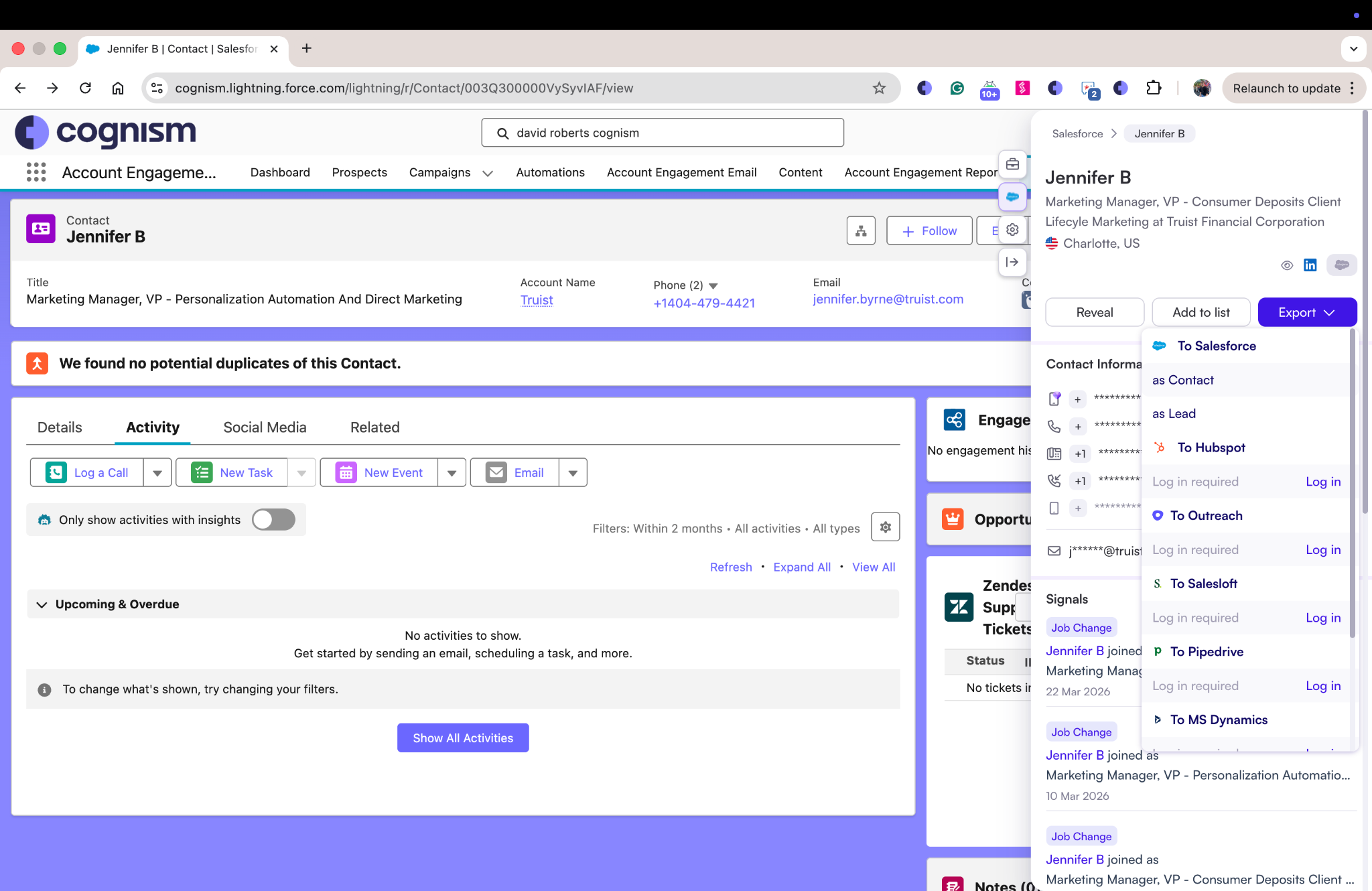Open the Log a Call dropdown arrow
Image resolution: width=1372 pixels, height=891 pixels.
tap(157, 473)
